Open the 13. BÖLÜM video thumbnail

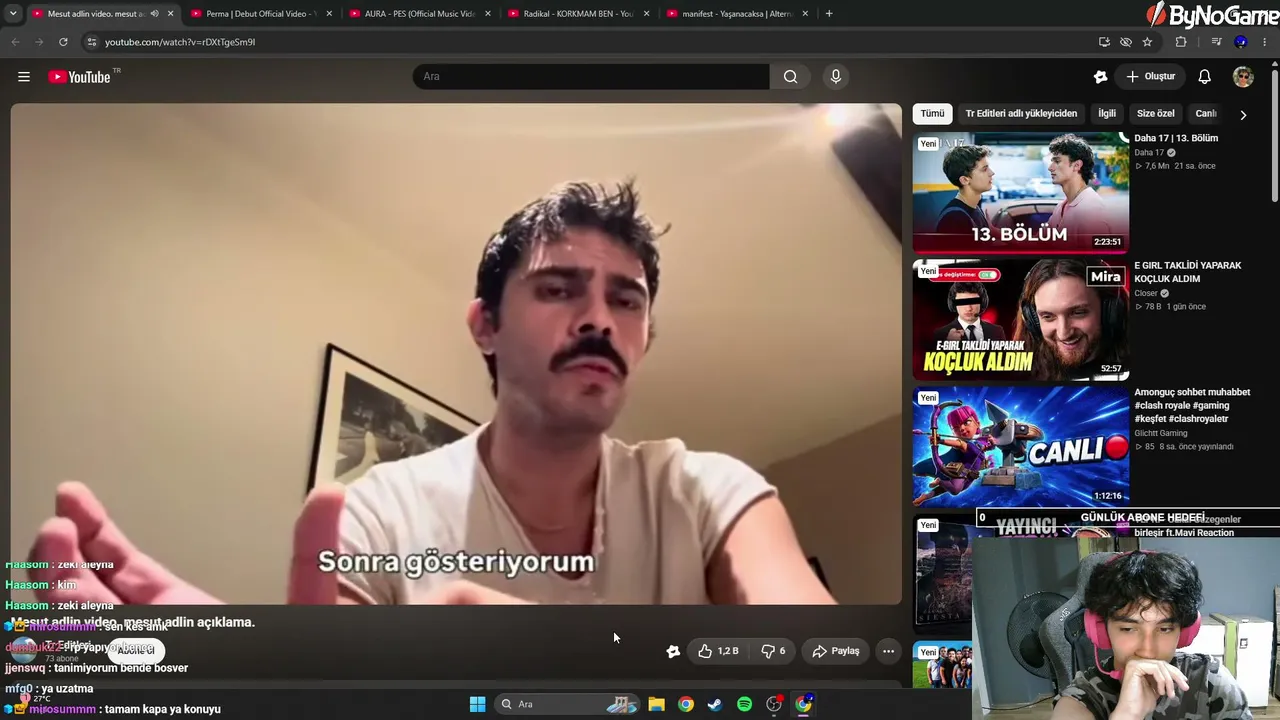(x=1021, y=193)
